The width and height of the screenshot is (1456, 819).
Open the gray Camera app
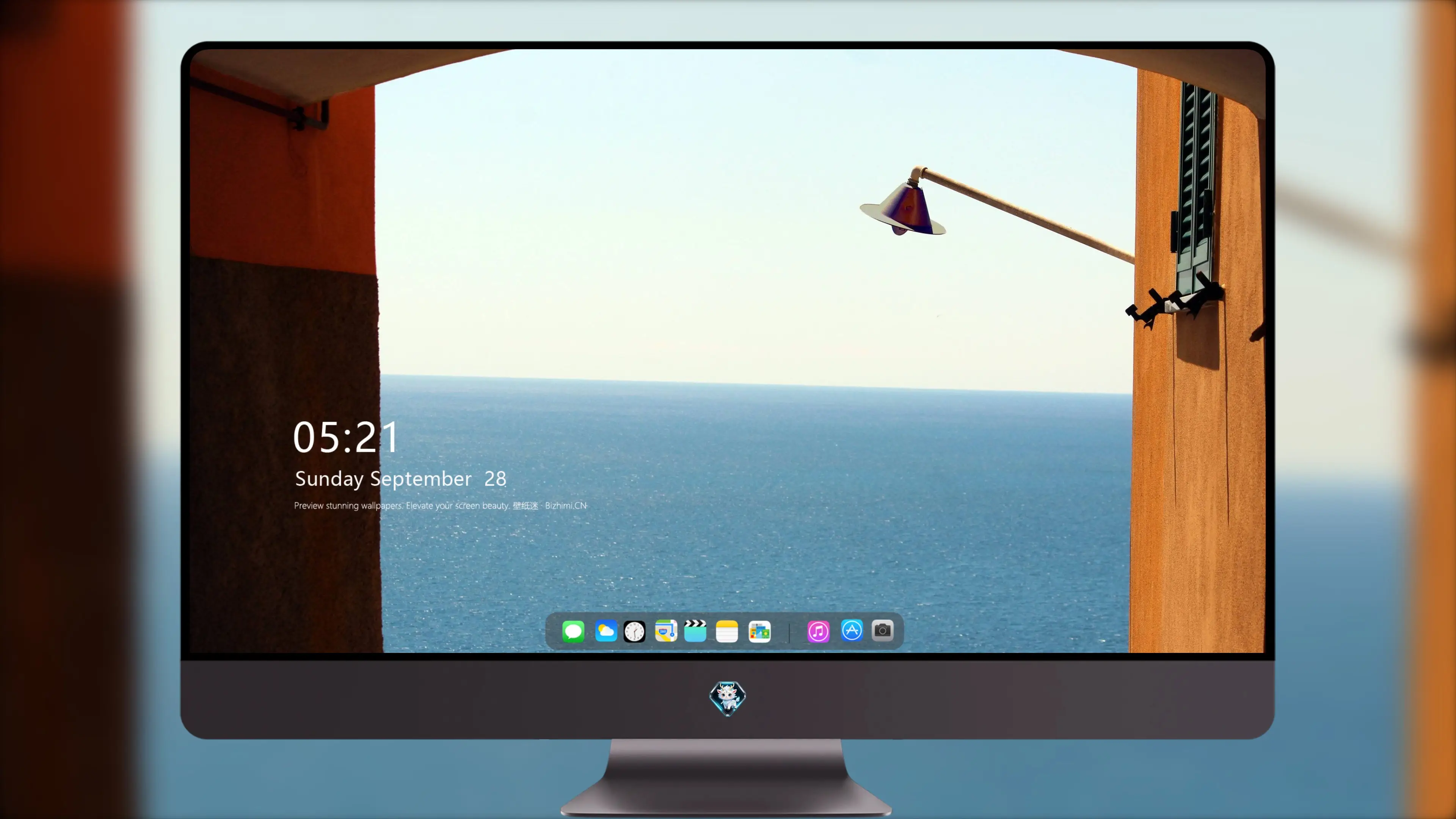click(x=882, y=630)
